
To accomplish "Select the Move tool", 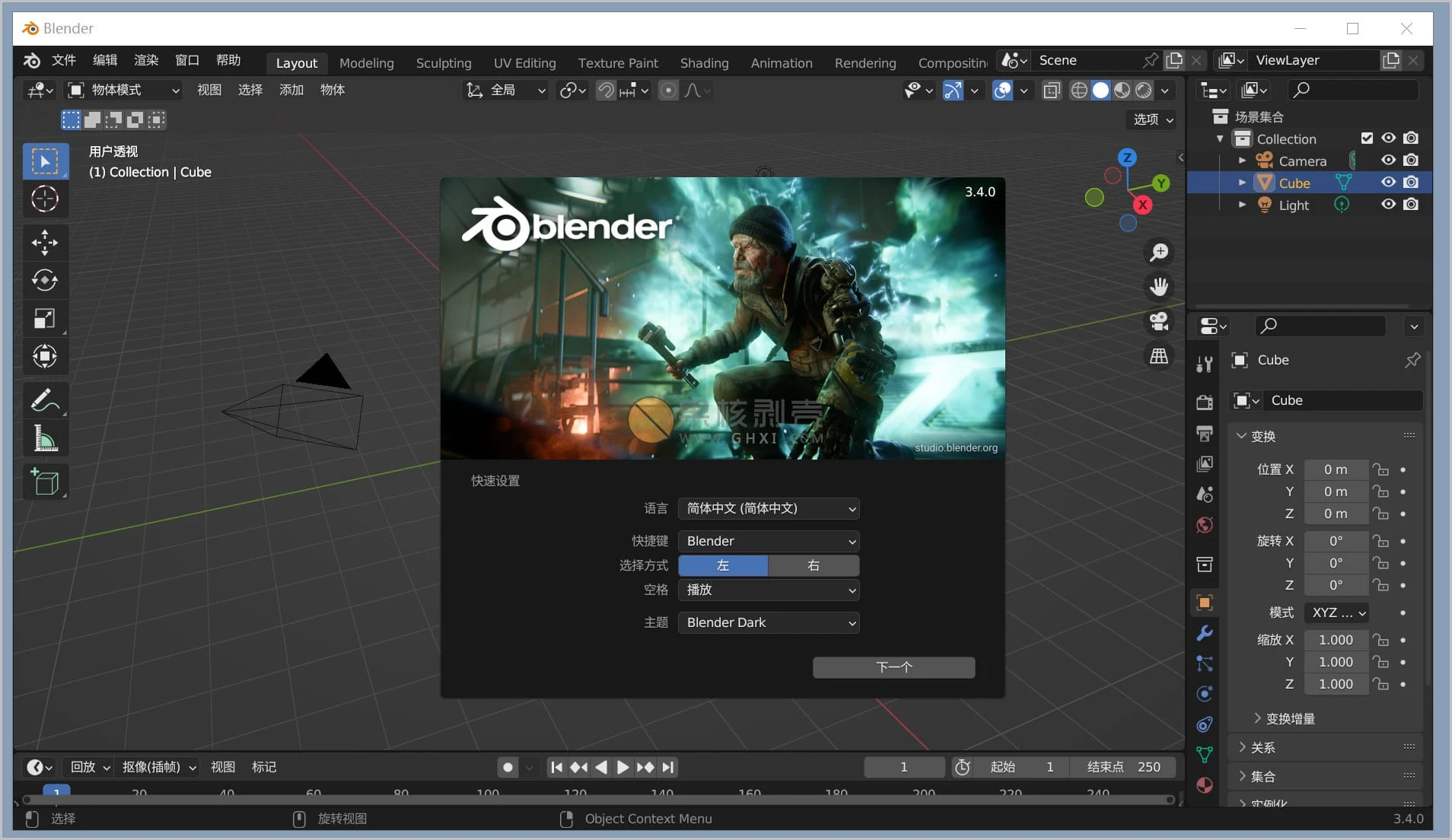I will coord(46,243).
